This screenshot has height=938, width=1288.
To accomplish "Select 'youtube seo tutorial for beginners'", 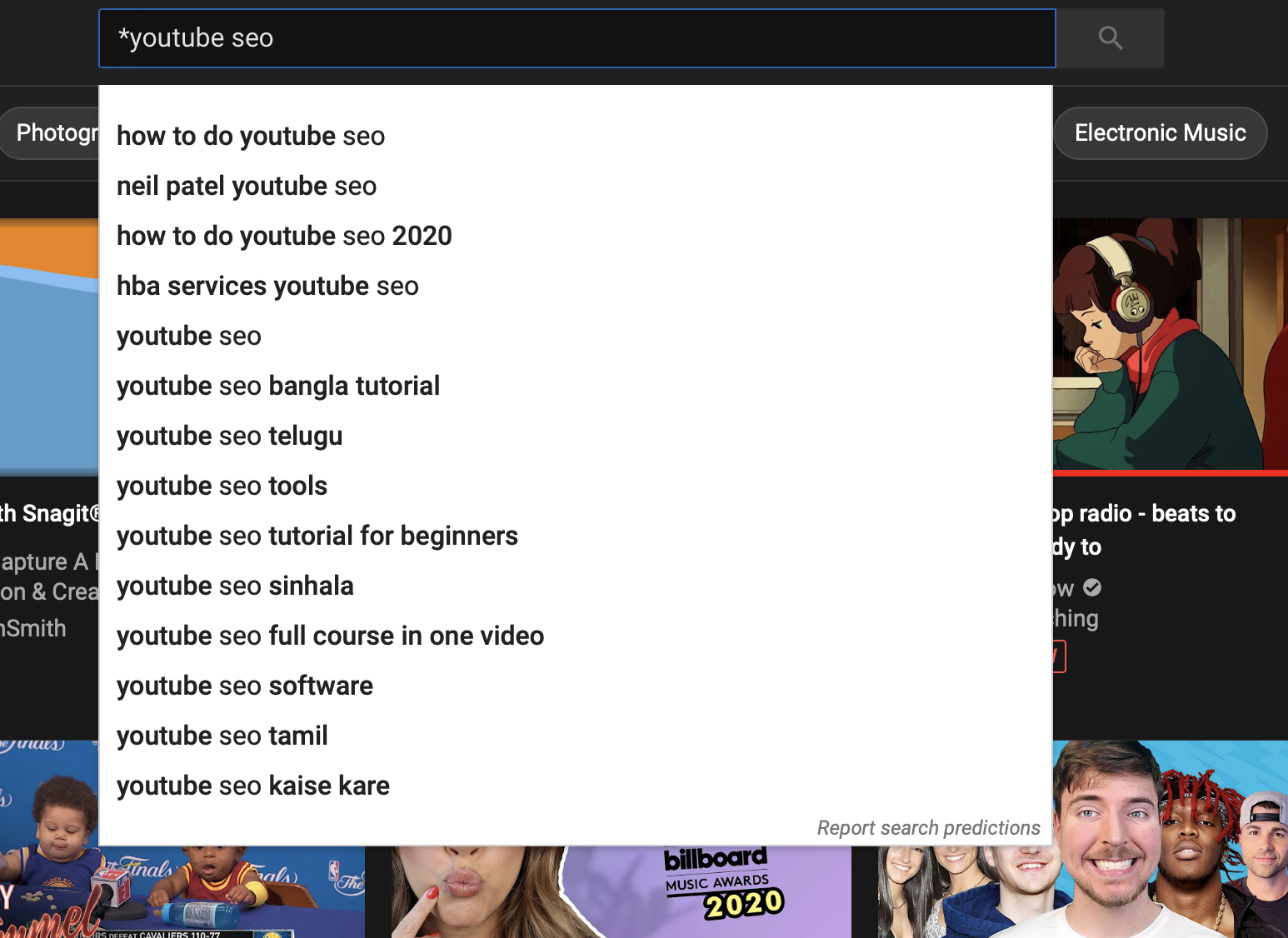I will tap(576, 536).
